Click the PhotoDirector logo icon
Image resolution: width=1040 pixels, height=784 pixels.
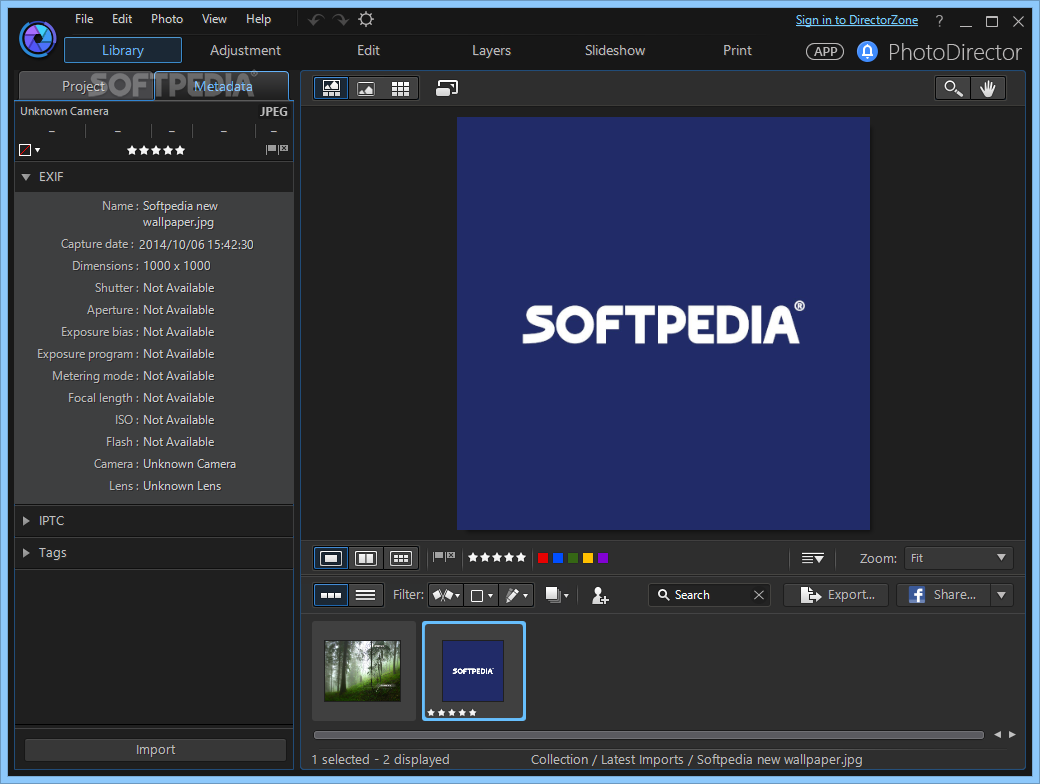[x=38, y=38]
